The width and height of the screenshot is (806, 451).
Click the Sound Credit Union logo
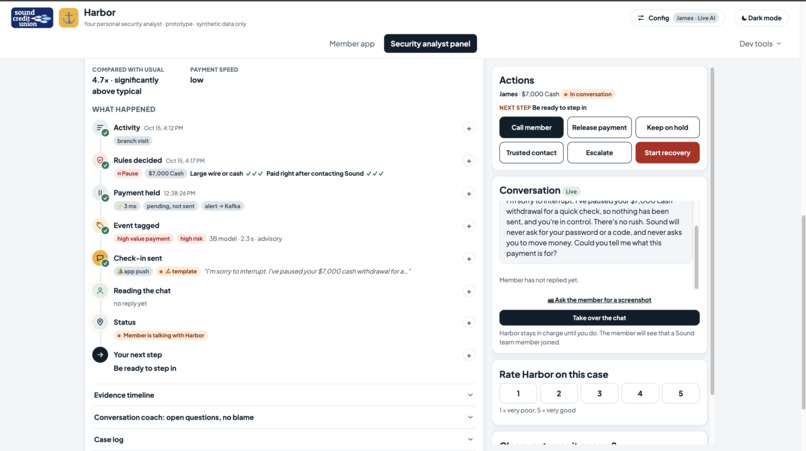point(32,18)
